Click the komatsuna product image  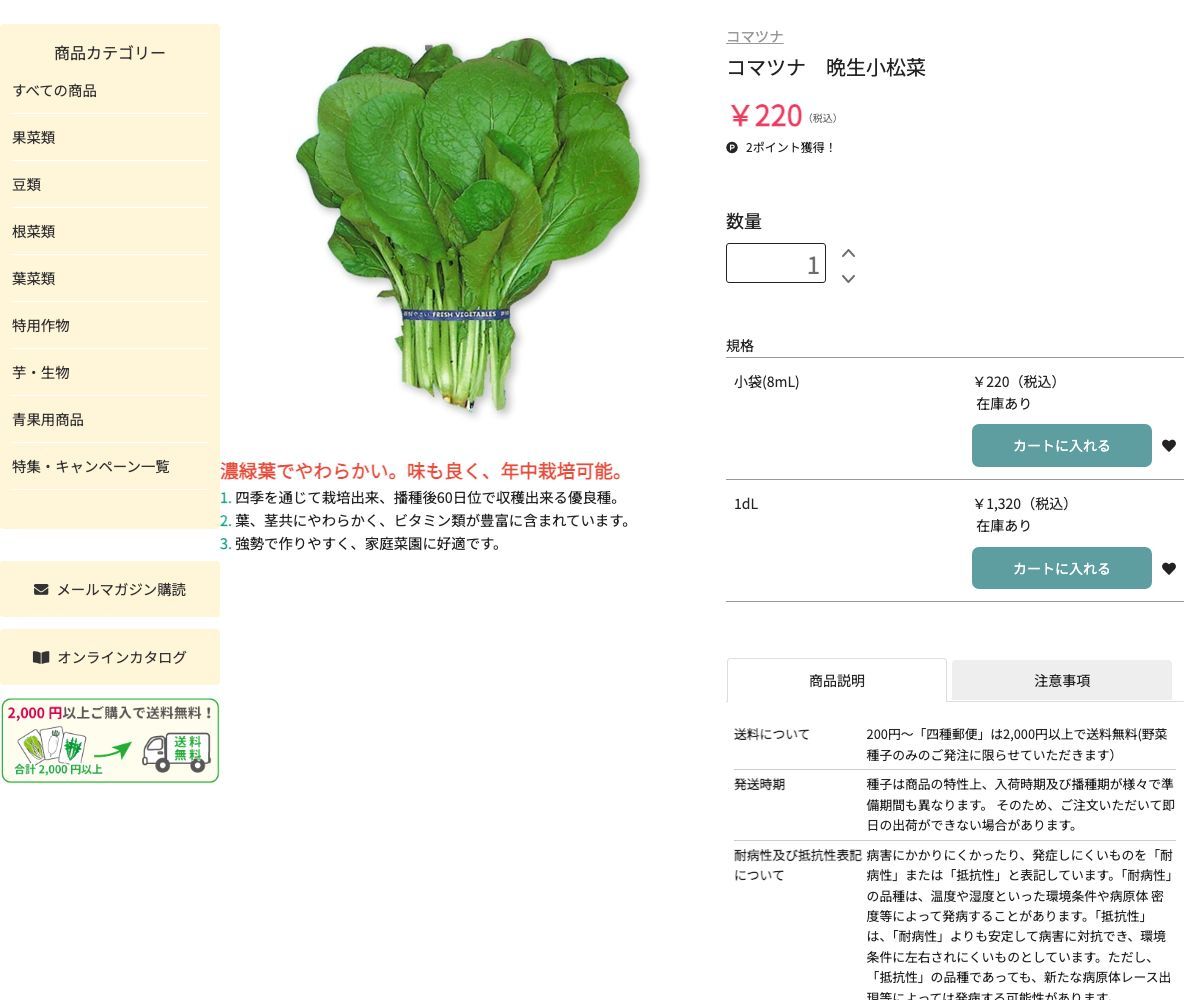coord(468,225)
